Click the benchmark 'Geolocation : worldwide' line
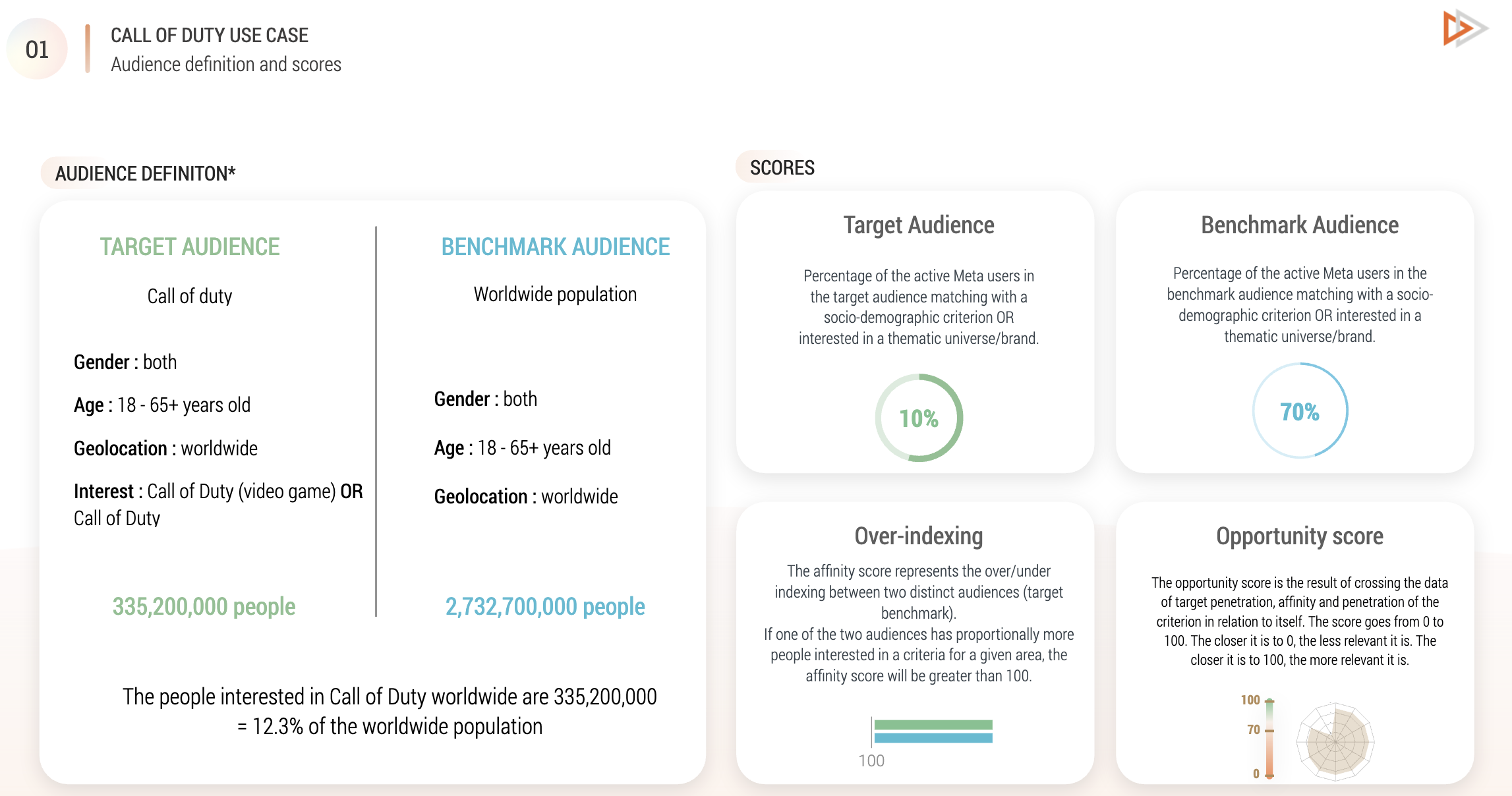This screenshot has width=1512, height=796. [x=526, y=496]
